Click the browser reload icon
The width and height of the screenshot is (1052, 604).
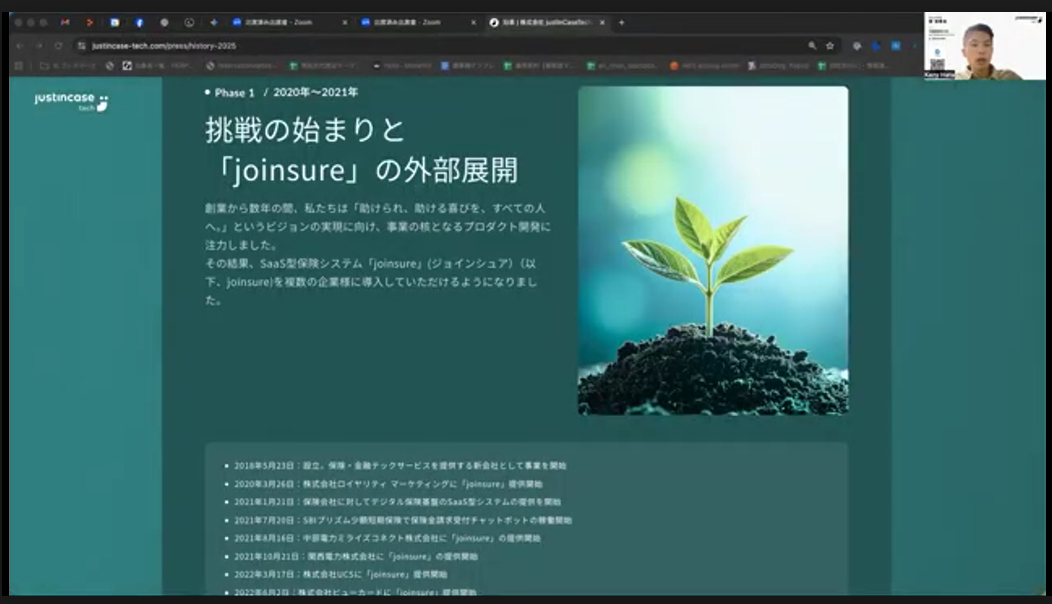[x=58, y=45]
